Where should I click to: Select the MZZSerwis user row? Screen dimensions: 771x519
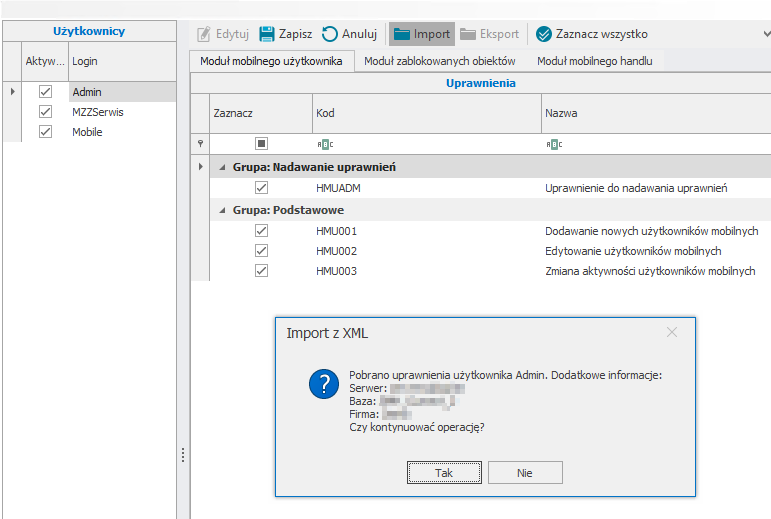tap(98, 112)
